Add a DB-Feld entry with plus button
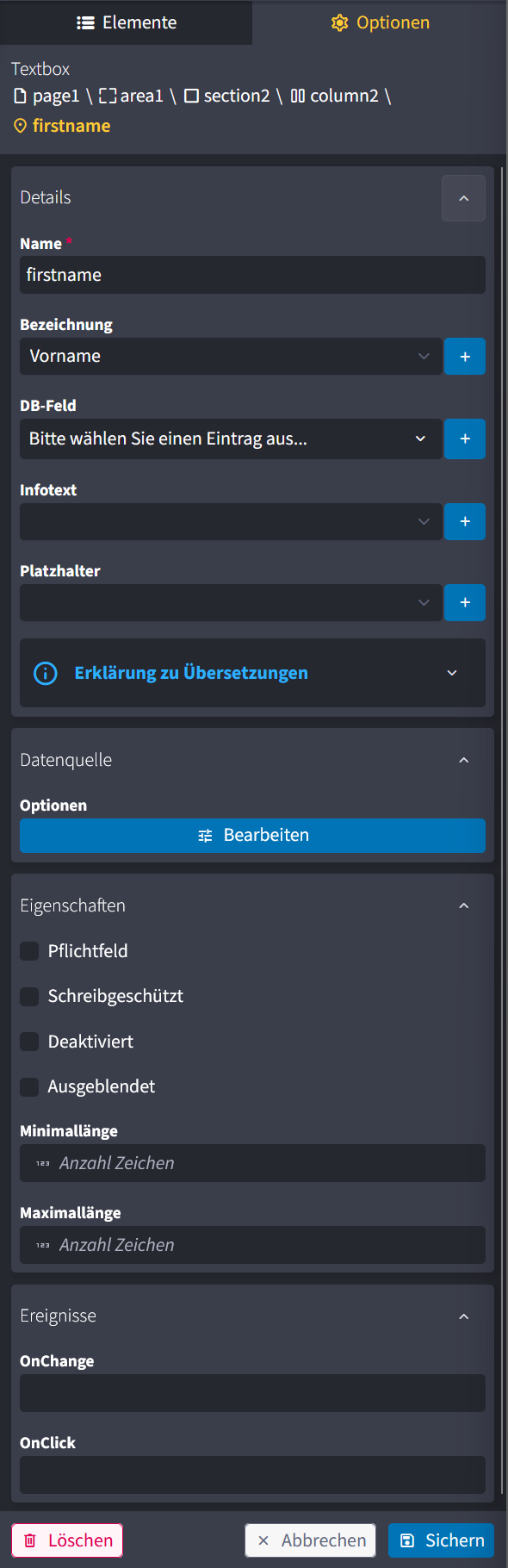Viewport: 508px width, 1568px height. (465, 439)
